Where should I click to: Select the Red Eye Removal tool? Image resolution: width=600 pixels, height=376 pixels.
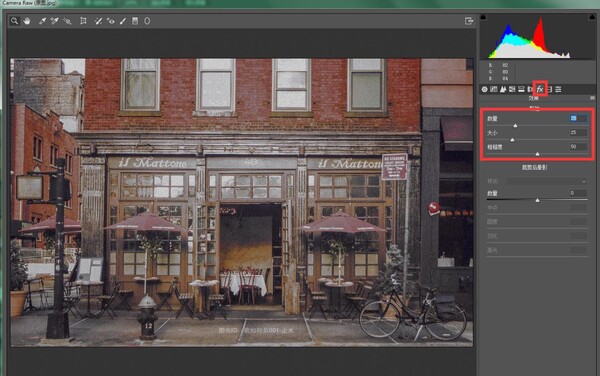point(111,21)
